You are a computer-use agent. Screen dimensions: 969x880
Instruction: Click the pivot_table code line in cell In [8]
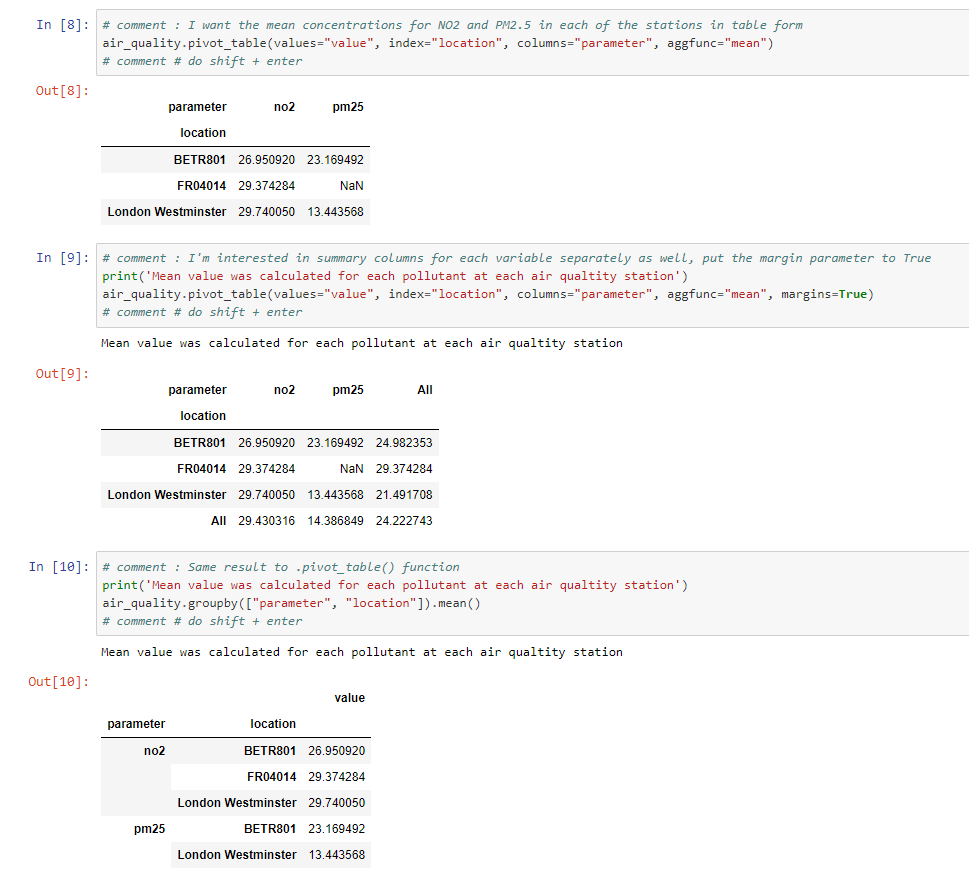pyautogui.click(x=437, y=43)
